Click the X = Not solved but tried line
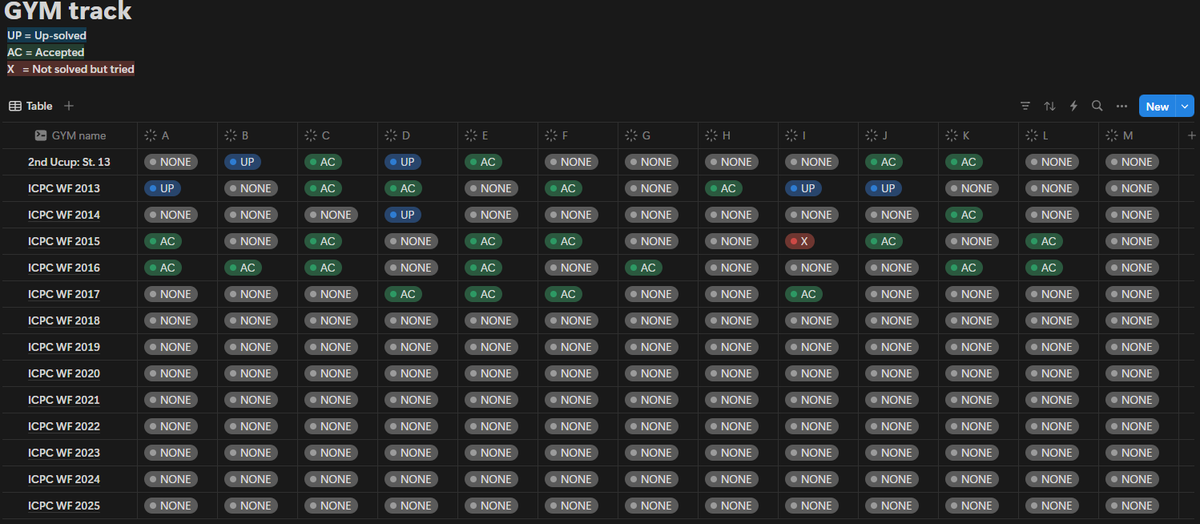1200x524 pixels. (71, 69)
